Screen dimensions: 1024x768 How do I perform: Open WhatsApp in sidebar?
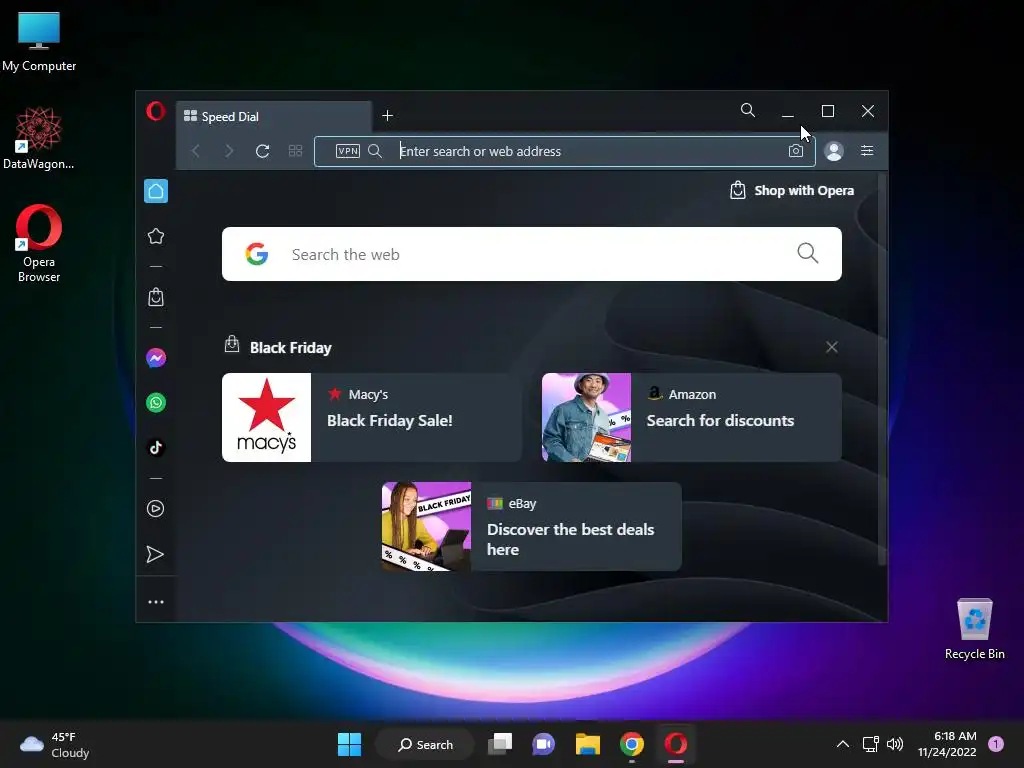point(156,402)
